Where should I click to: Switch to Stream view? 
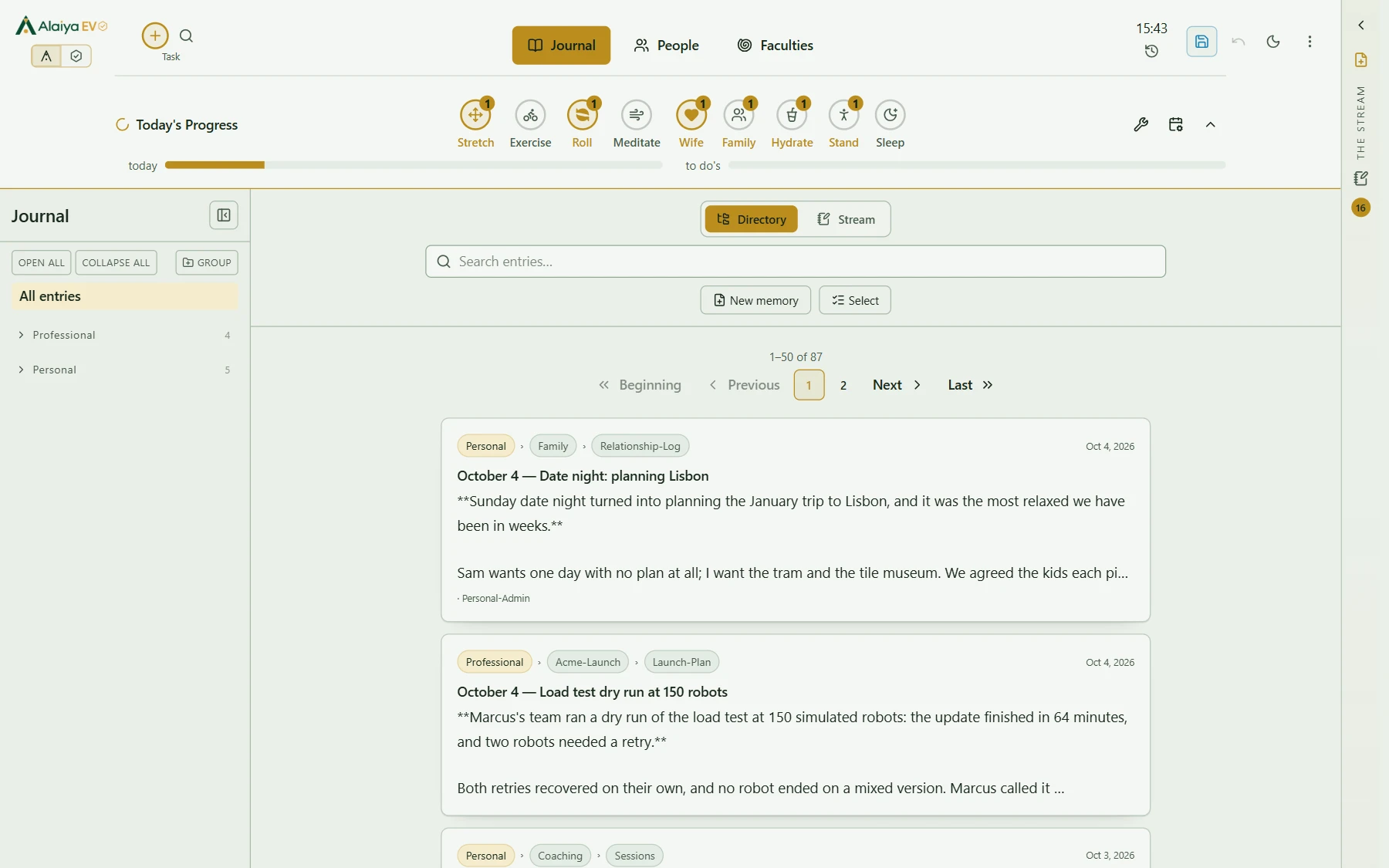[x=846, y=219]
